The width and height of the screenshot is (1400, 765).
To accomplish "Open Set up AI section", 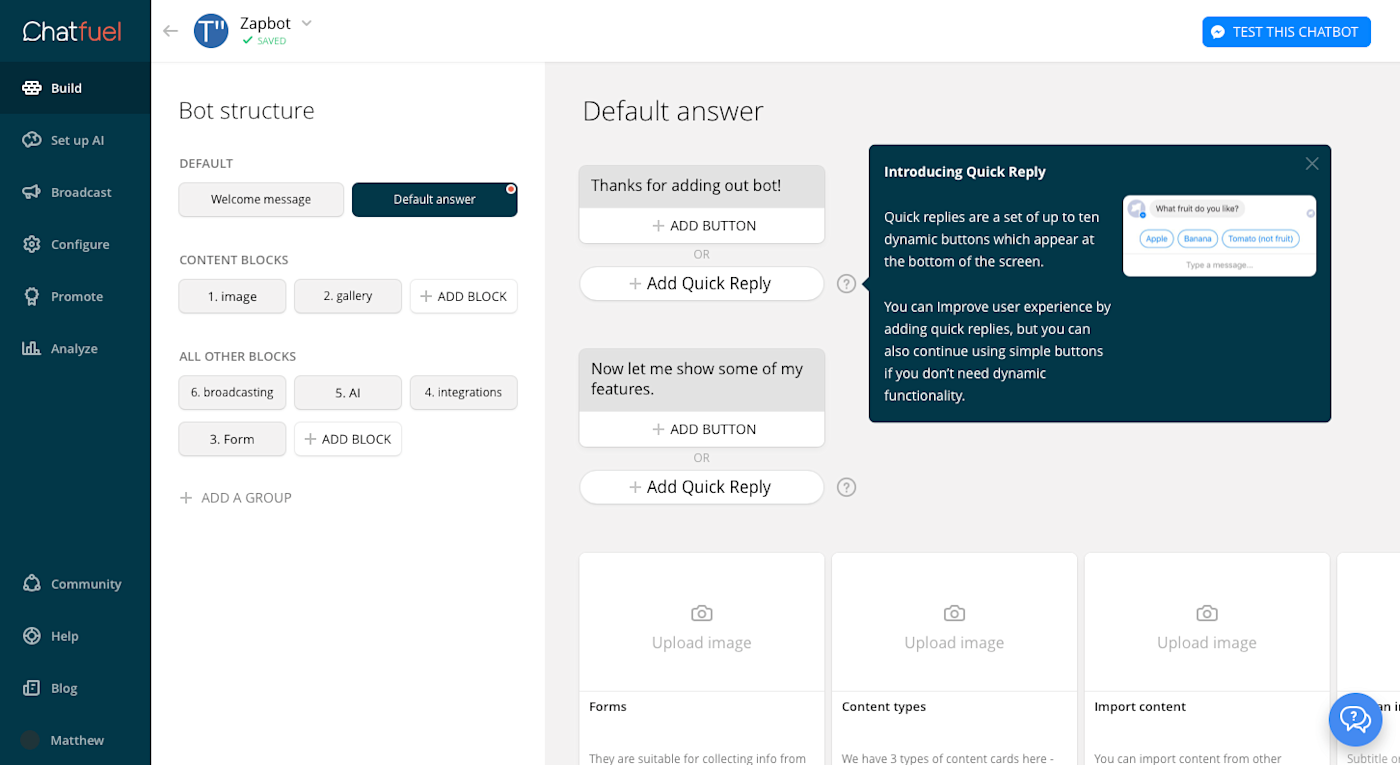I will point(75,140).
